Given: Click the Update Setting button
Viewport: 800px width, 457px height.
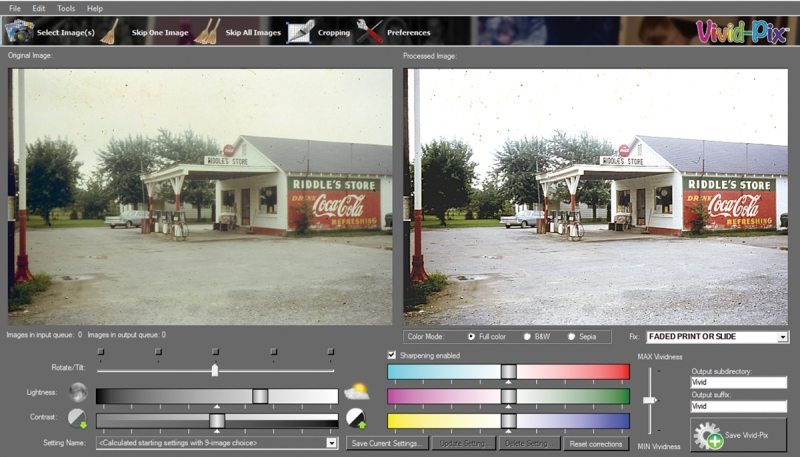Looking at the screenshot, I should pos(464,443).
